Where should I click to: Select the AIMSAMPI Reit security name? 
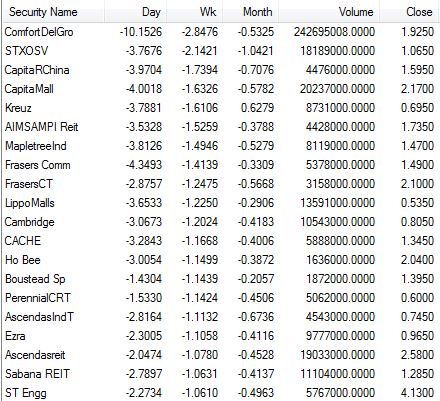[x=42, y=127]
